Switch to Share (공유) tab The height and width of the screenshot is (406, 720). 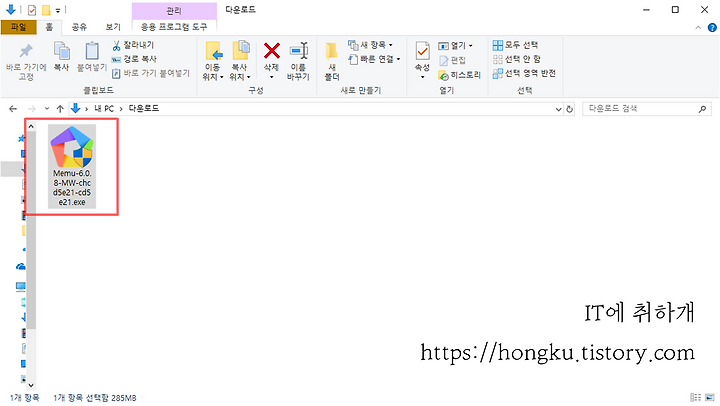coord(79,27)
